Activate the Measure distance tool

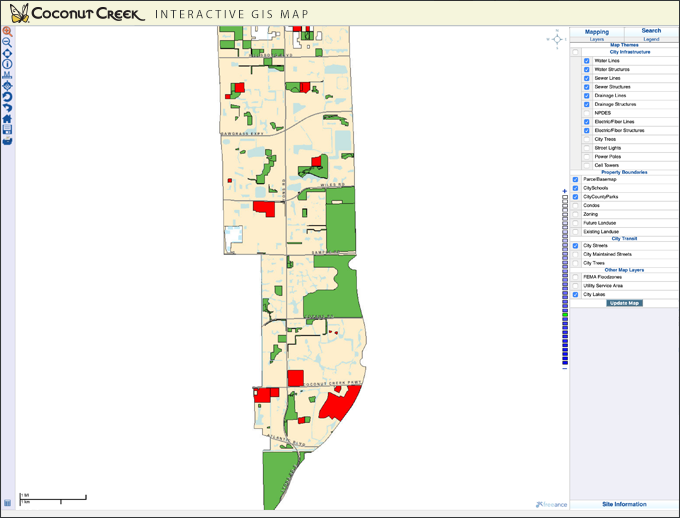tap(7, 75)
